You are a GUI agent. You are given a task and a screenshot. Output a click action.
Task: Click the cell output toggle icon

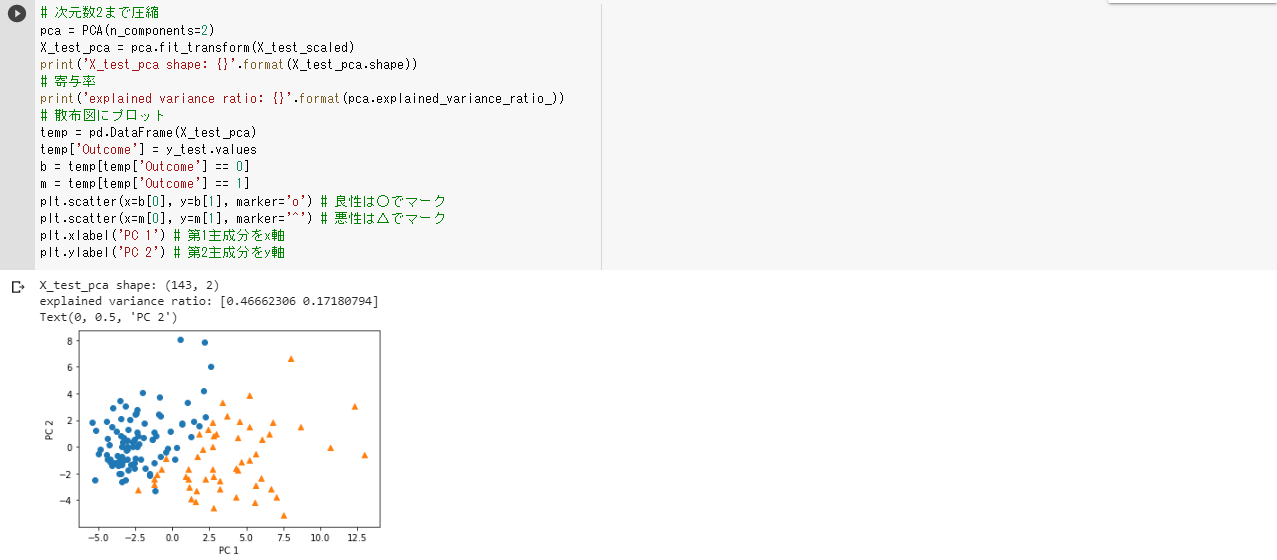17,287
